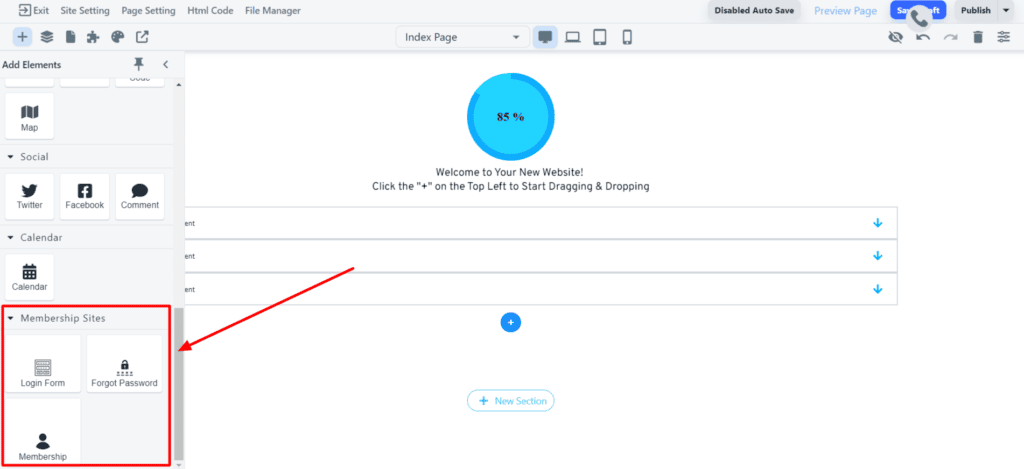Open the Index Page dropdown
This screenshot has height=469, width=1024.
point(462,37)
